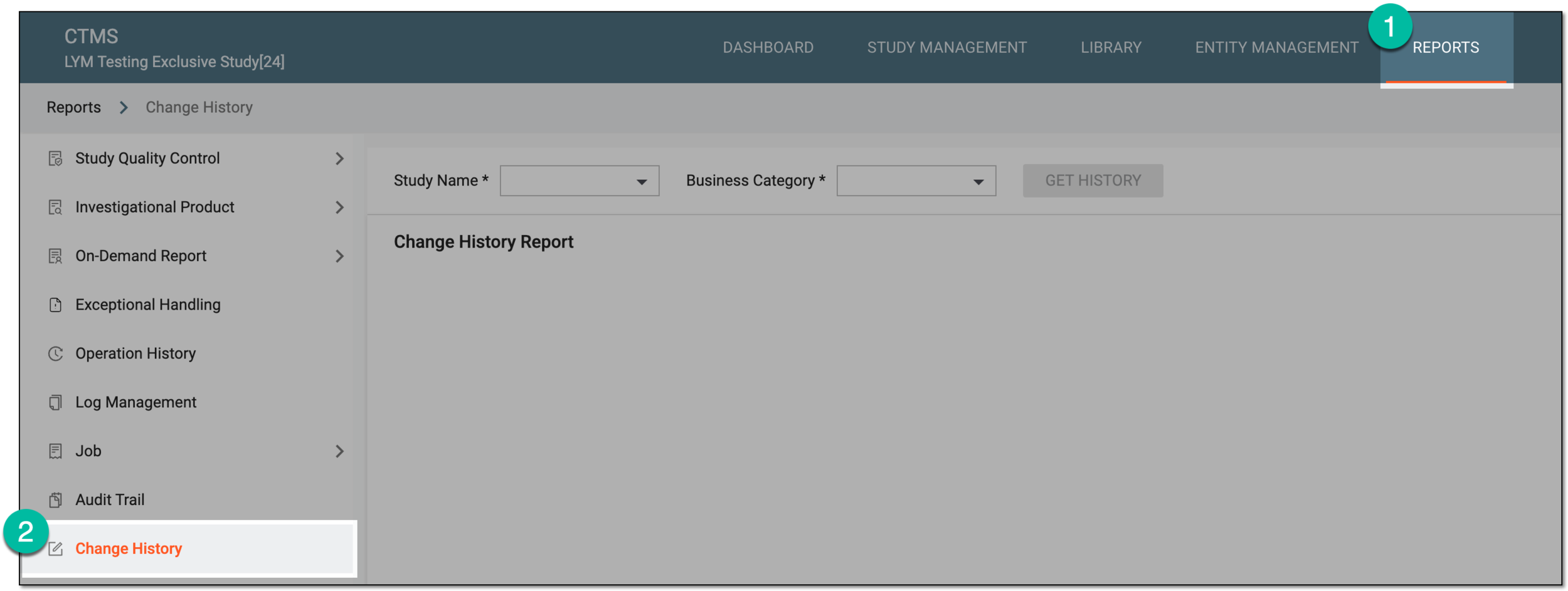This screenshot has height=591, width=1568.
Task: Expand the Job submenu chevron
Action: point(339,451)
